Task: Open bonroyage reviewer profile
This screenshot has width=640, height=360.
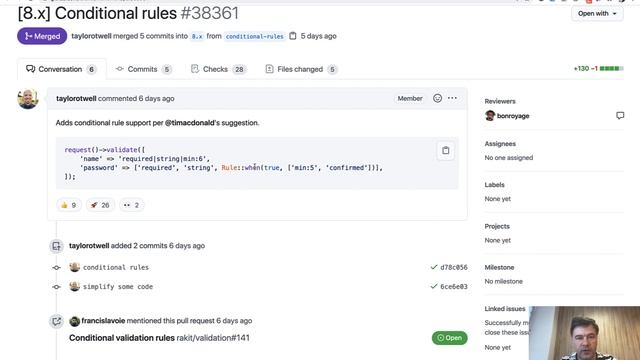Action: point(513,116)
